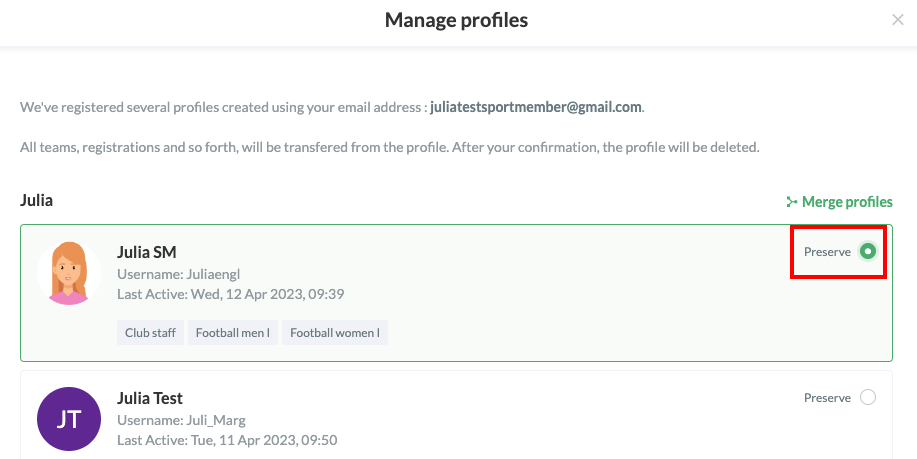The width and height of the screenshot is (917, 459).
Task: Click the Username: Juliaengl text
Action: (x=178, y=274)
